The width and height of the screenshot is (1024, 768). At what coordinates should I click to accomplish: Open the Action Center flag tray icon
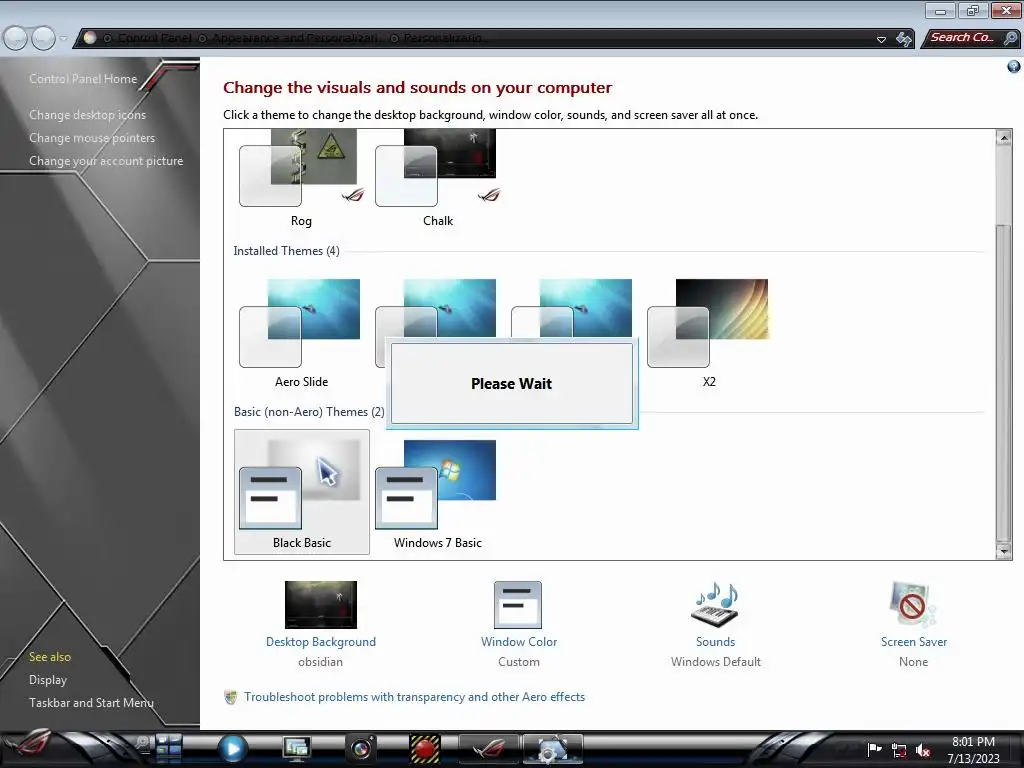pos(874,750)
